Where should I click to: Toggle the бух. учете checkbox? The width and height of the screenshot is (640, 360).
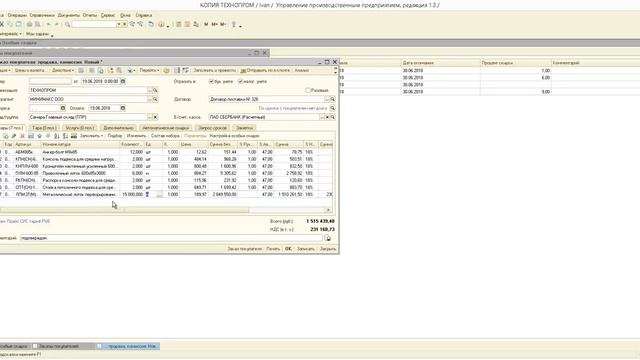pos(211,81)
